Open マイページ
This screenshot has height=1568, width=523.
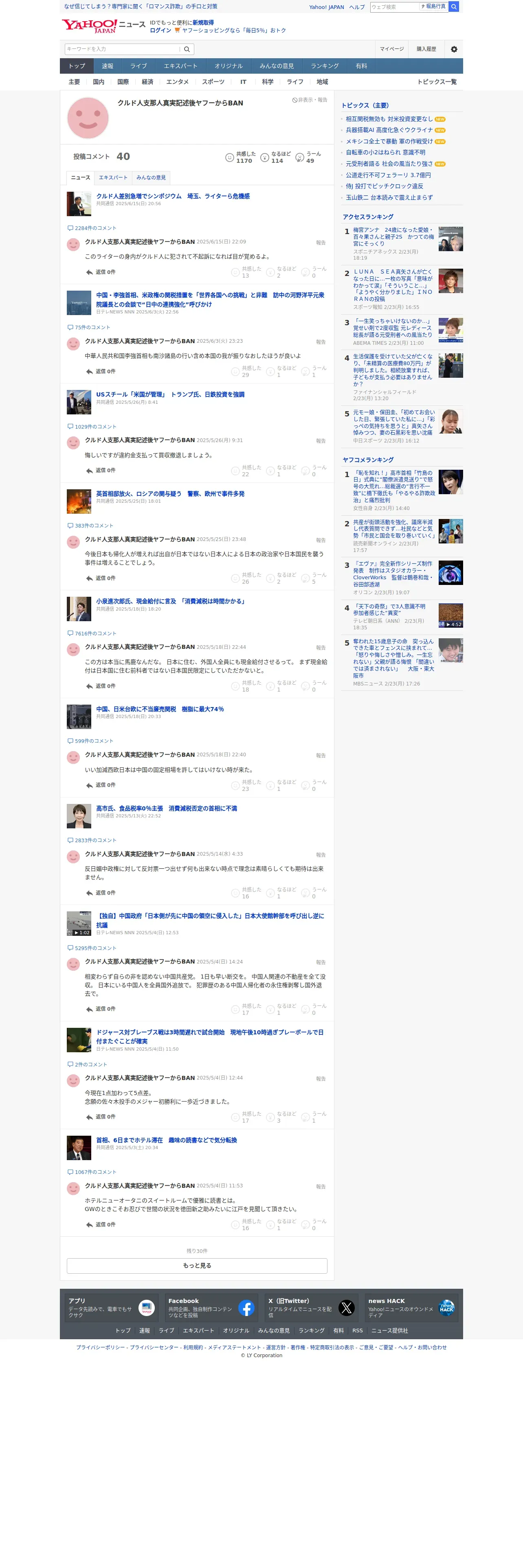coord(391,49)
